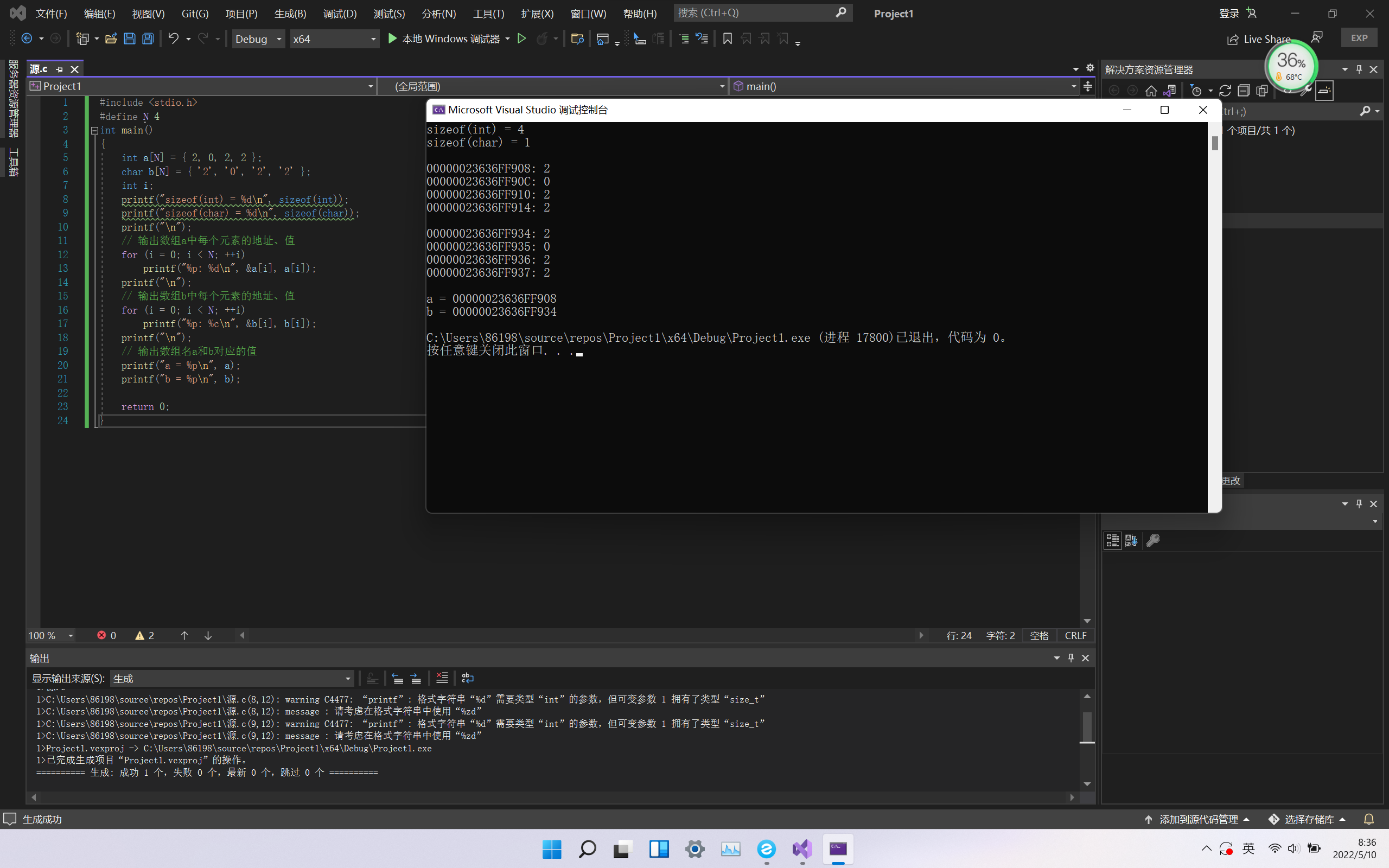
Task: Click the Save All toolbar icon
Action: point(148,39)
